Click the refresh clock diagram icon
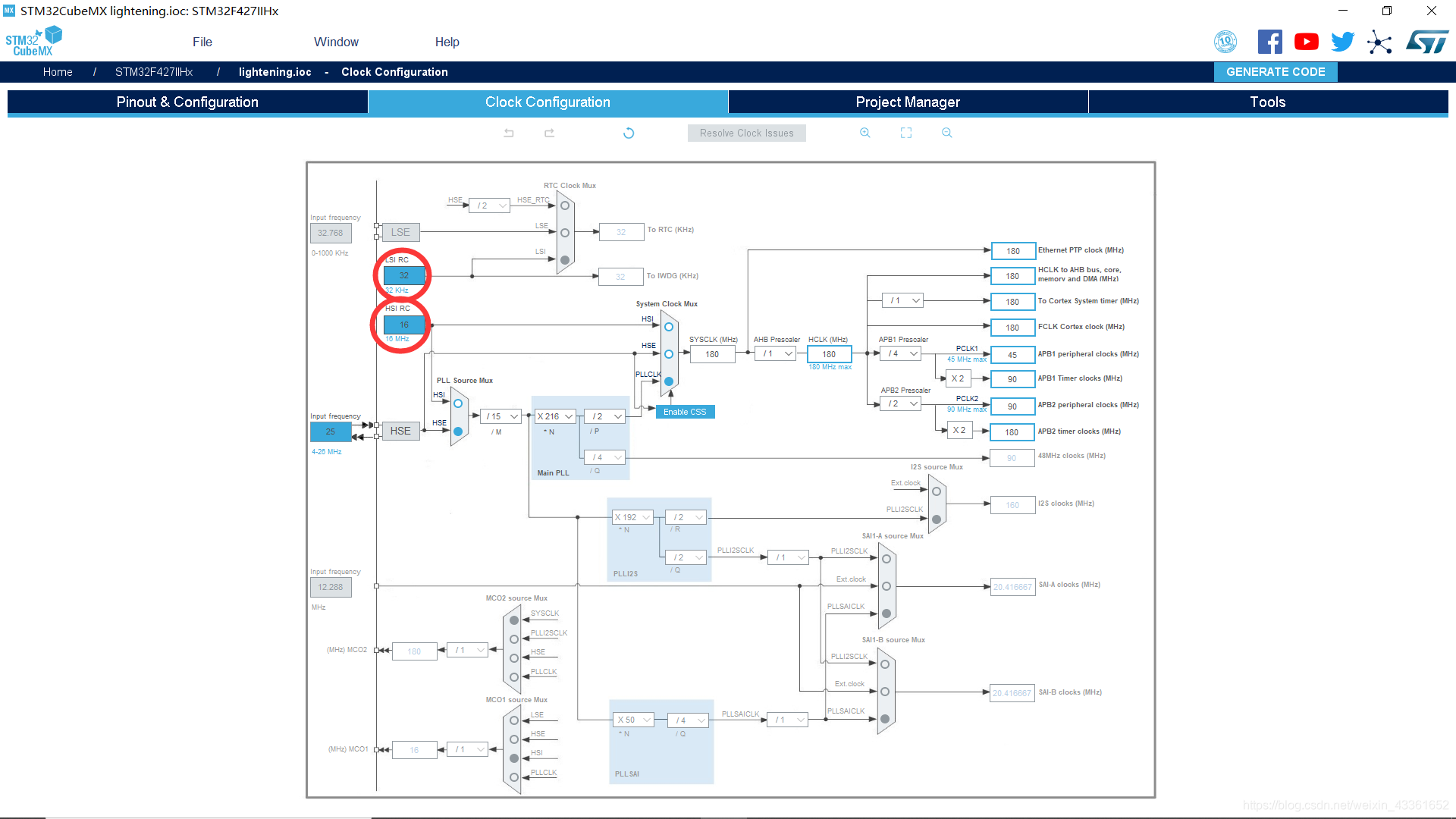 coord(629,133)
